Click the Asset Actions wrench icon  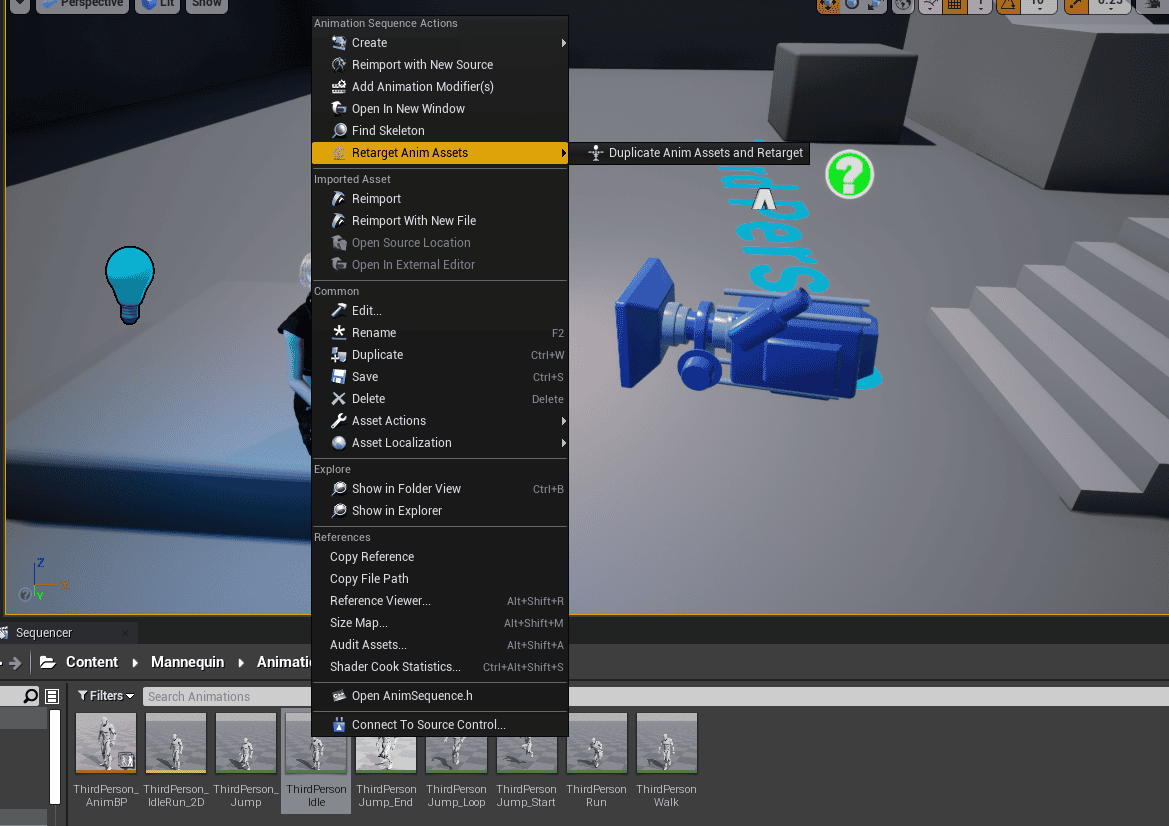[x=339, y=421]
